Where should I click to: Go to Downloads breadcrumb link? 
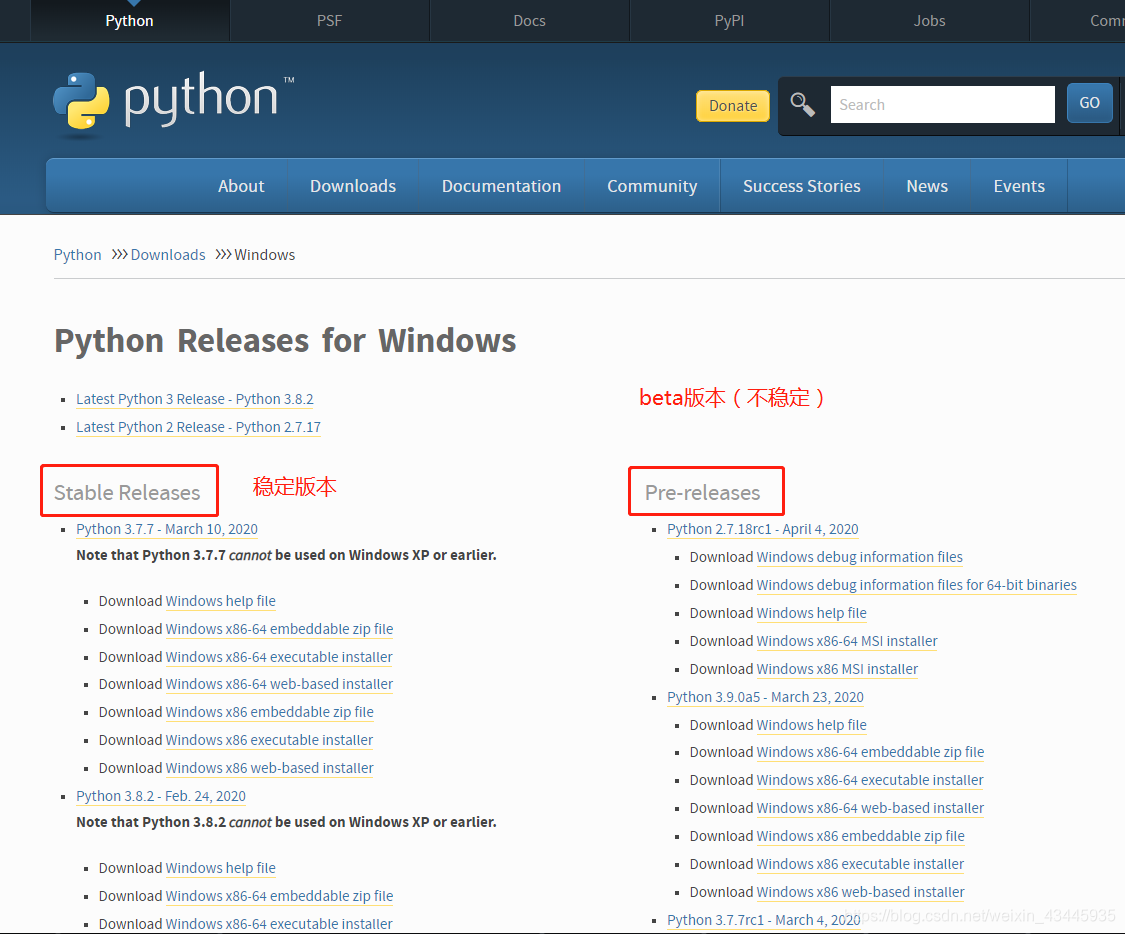pyautogui.click(x=168, y=255)
